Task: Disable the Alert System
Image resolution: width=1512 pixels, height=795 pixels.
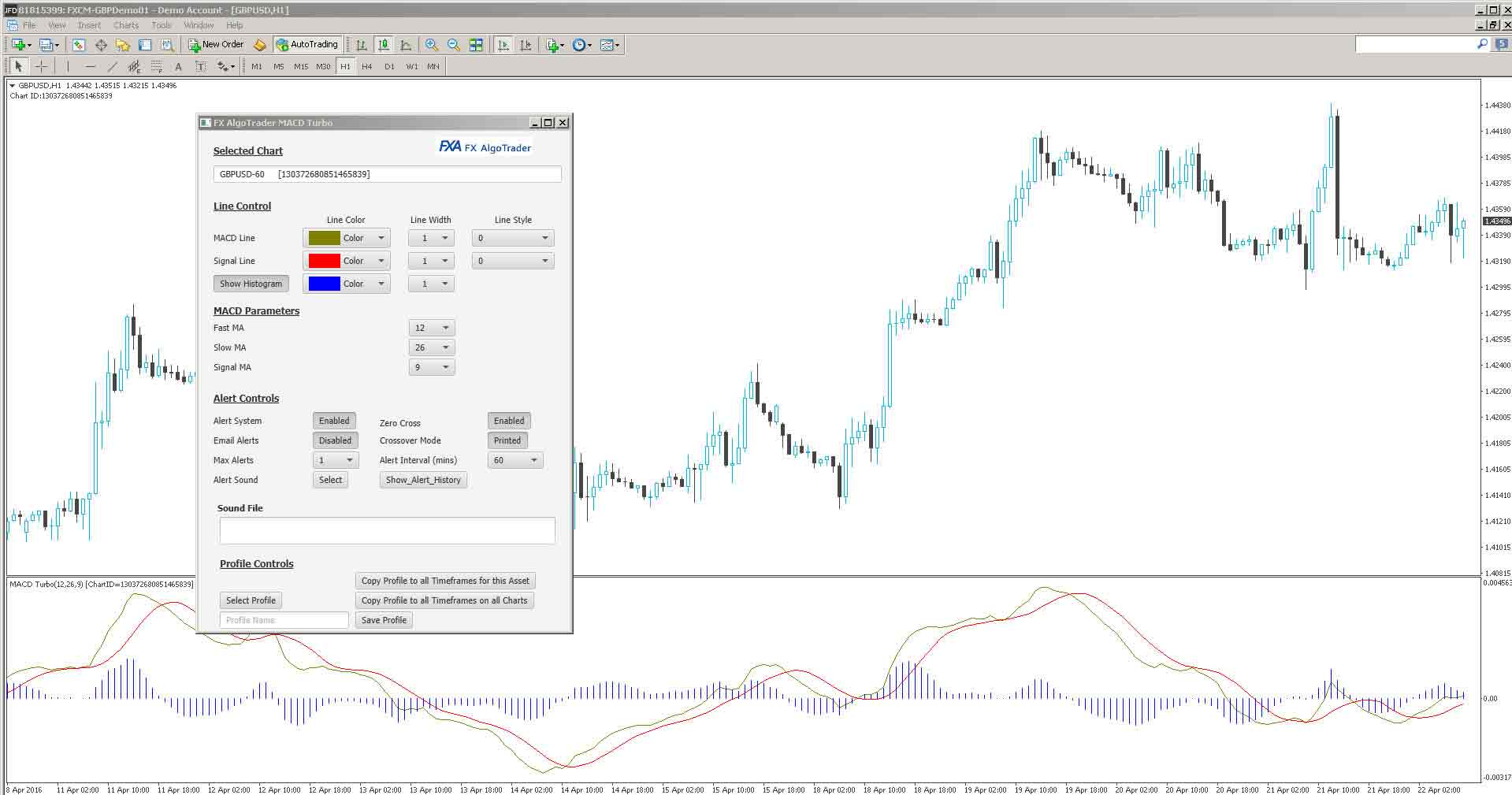Action: [x=333, y=421]
